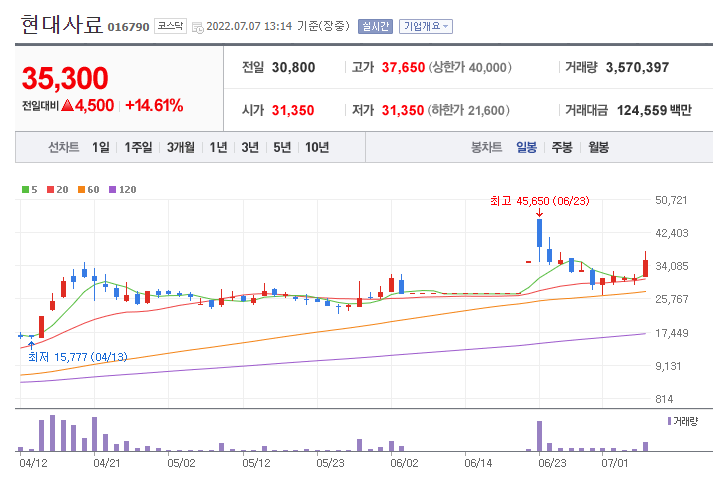The width and height of the screenshot is (713, 479).
Task: Click the green 5-day moving average swatch
Action: click(x=25, y=189)
